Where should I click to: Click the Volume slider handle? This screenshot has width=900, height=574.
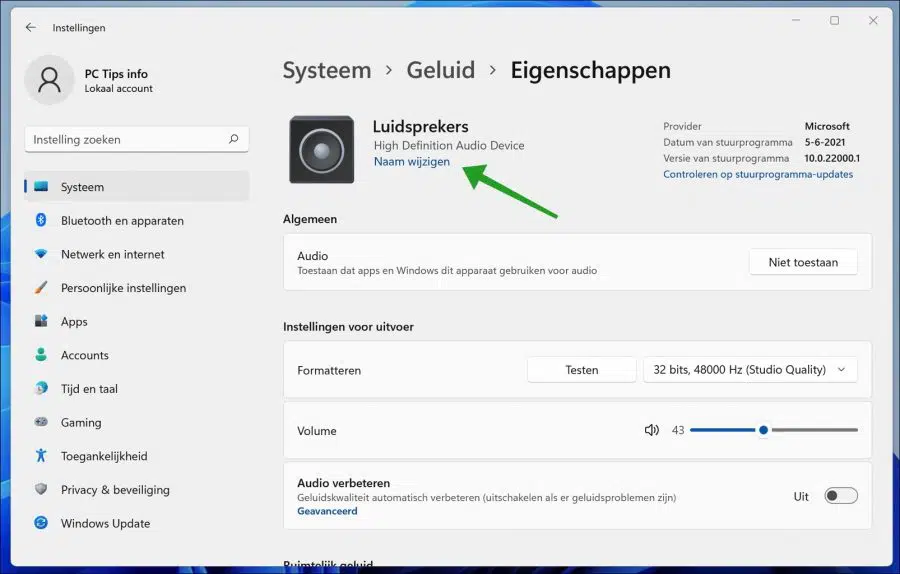[x=763, y=430]
